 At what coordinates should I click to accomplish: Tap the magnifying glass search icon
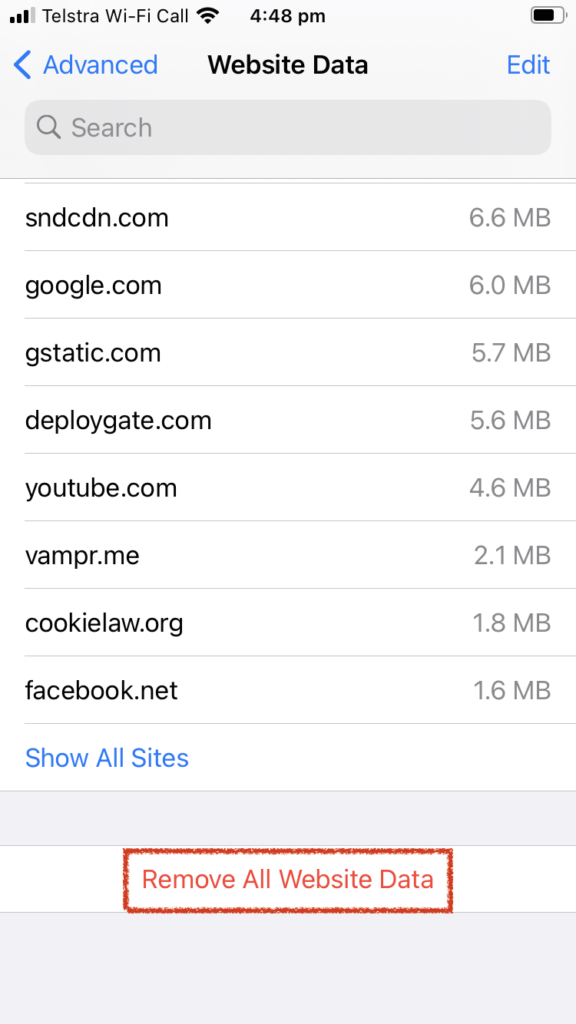click(48, 127)
